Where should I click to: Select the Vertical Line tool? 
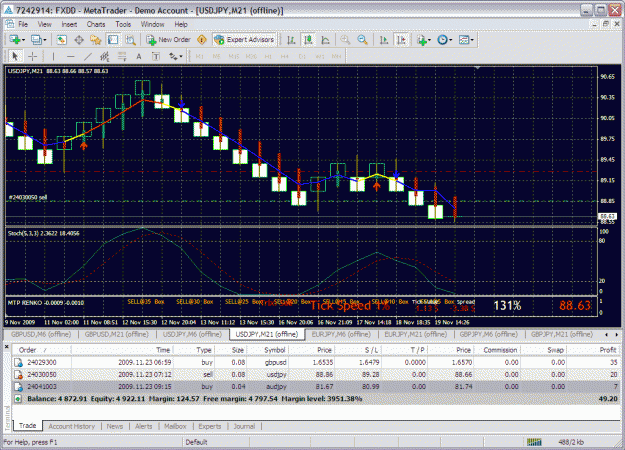(x=53, y=57)
